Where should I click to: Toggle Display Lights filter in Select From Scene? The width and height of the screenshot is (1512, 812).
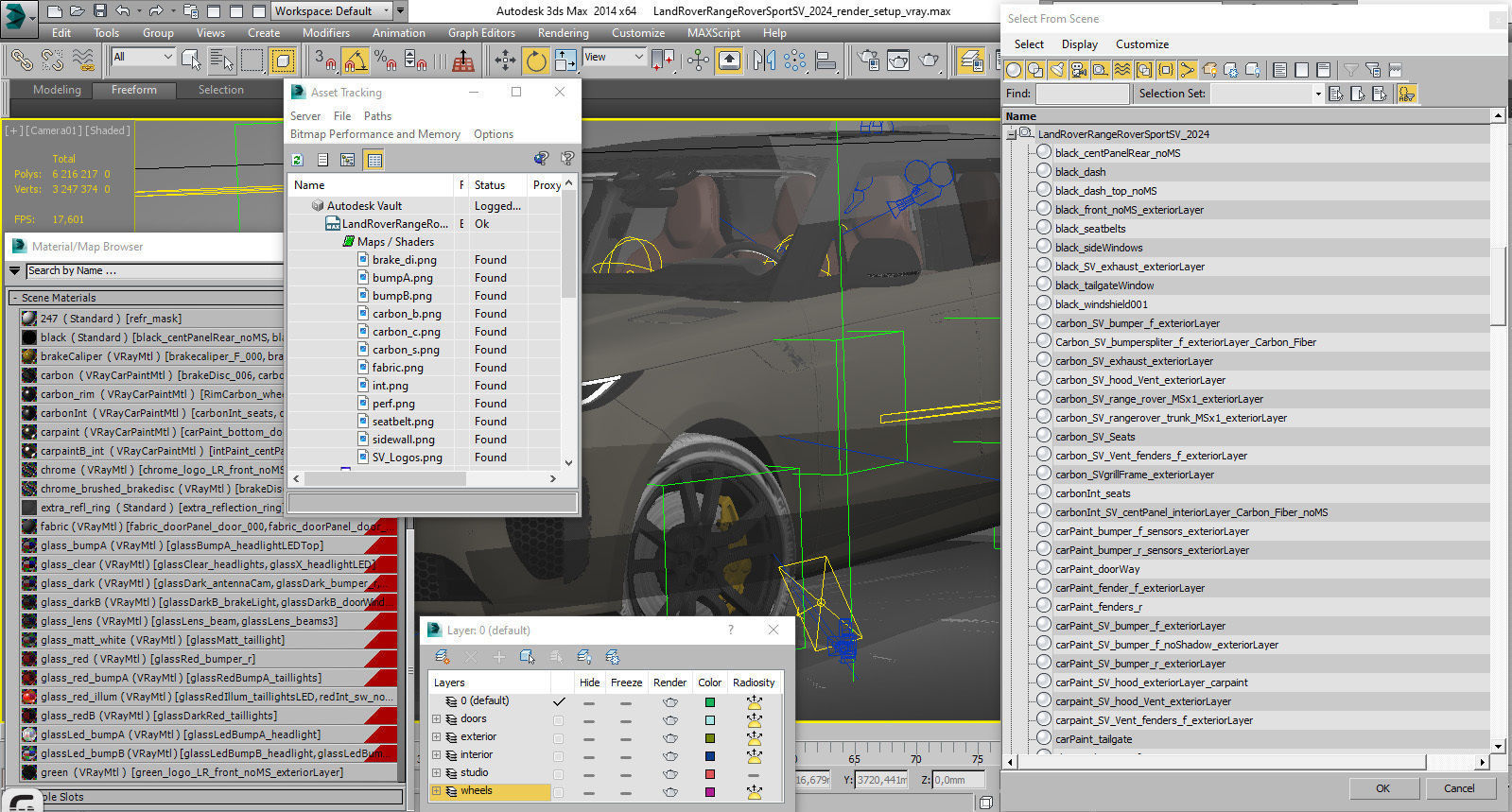coord(1057,70)
